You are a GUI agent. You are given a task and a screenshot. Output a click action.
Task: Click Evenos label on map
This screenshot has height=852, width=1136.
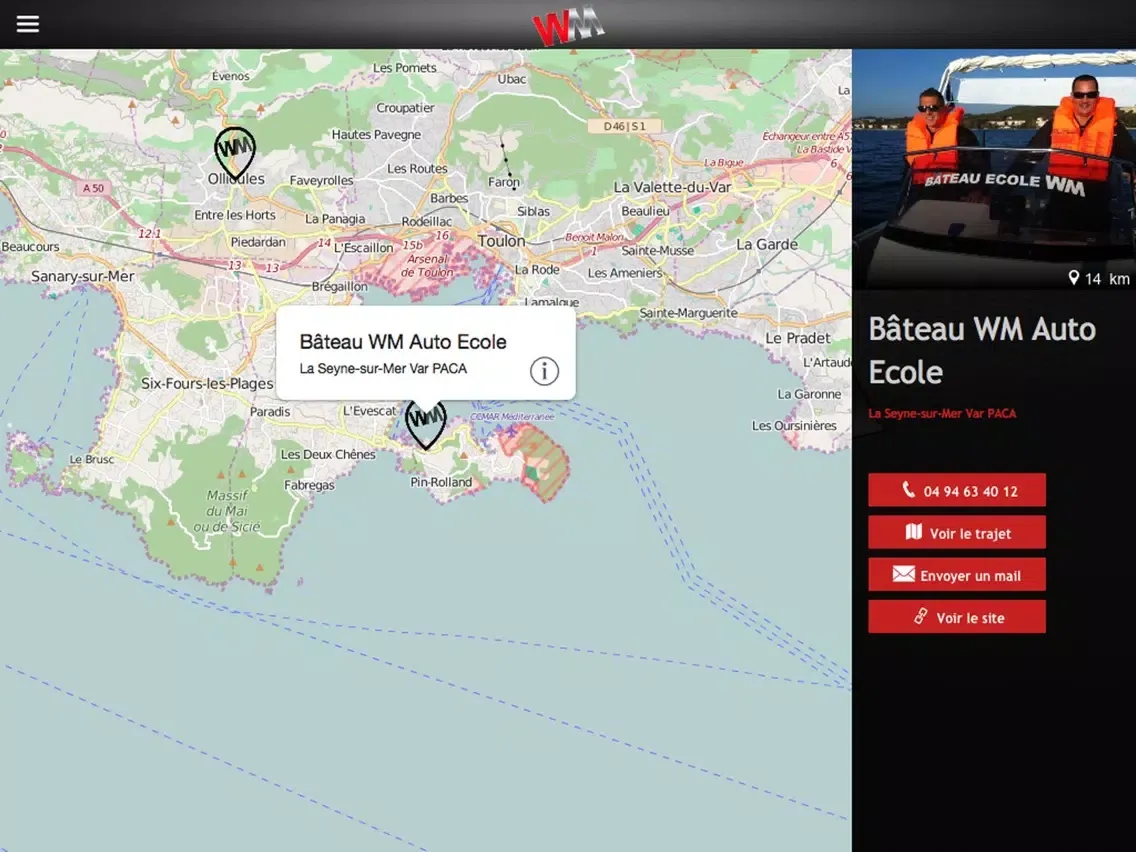pos(230,76)
